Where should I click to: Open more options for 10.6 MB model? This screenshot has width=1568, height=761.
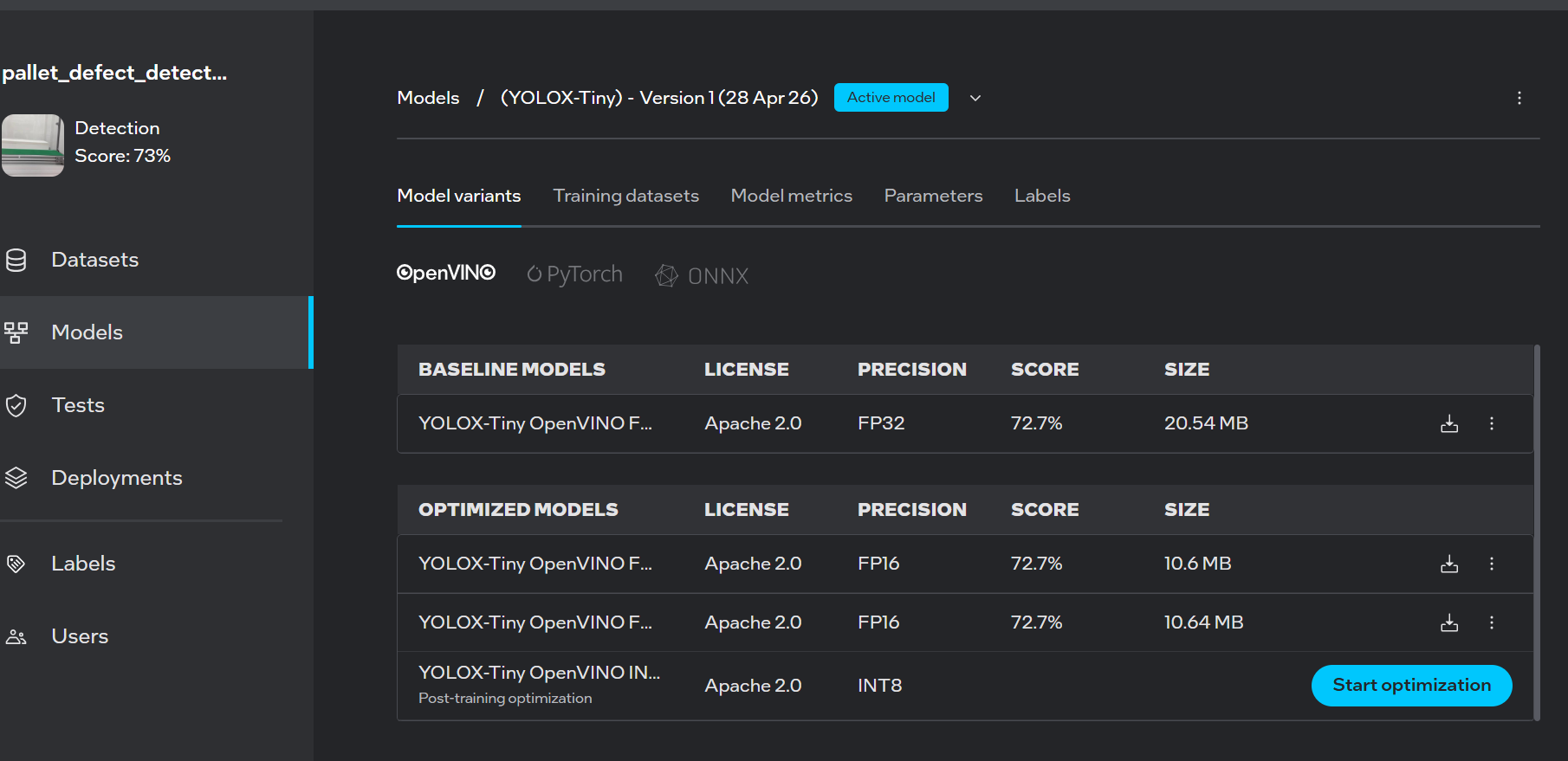pos(1492,564)
